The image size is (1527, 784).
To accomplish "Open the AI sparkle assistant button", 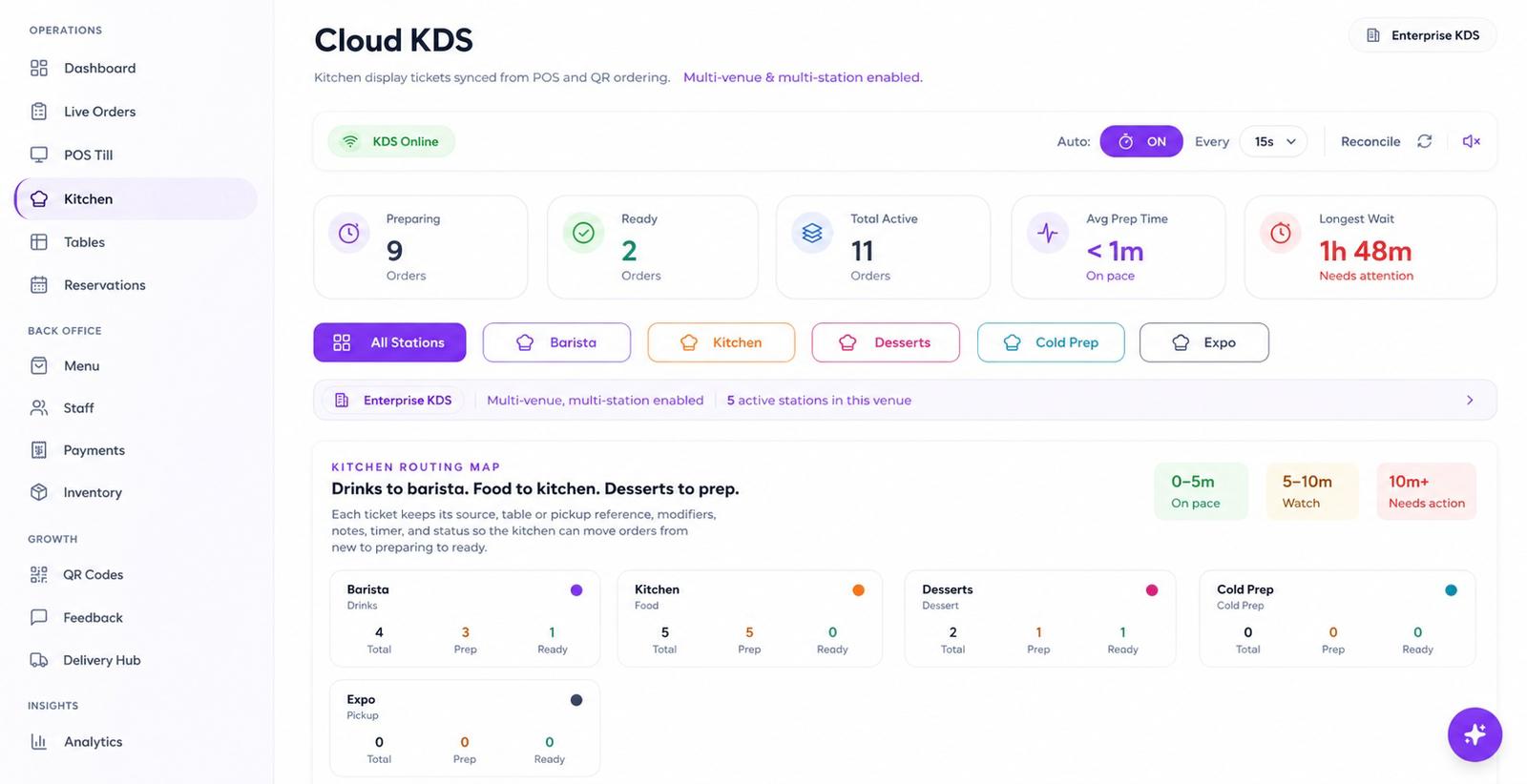I will tap(1475, 734).
